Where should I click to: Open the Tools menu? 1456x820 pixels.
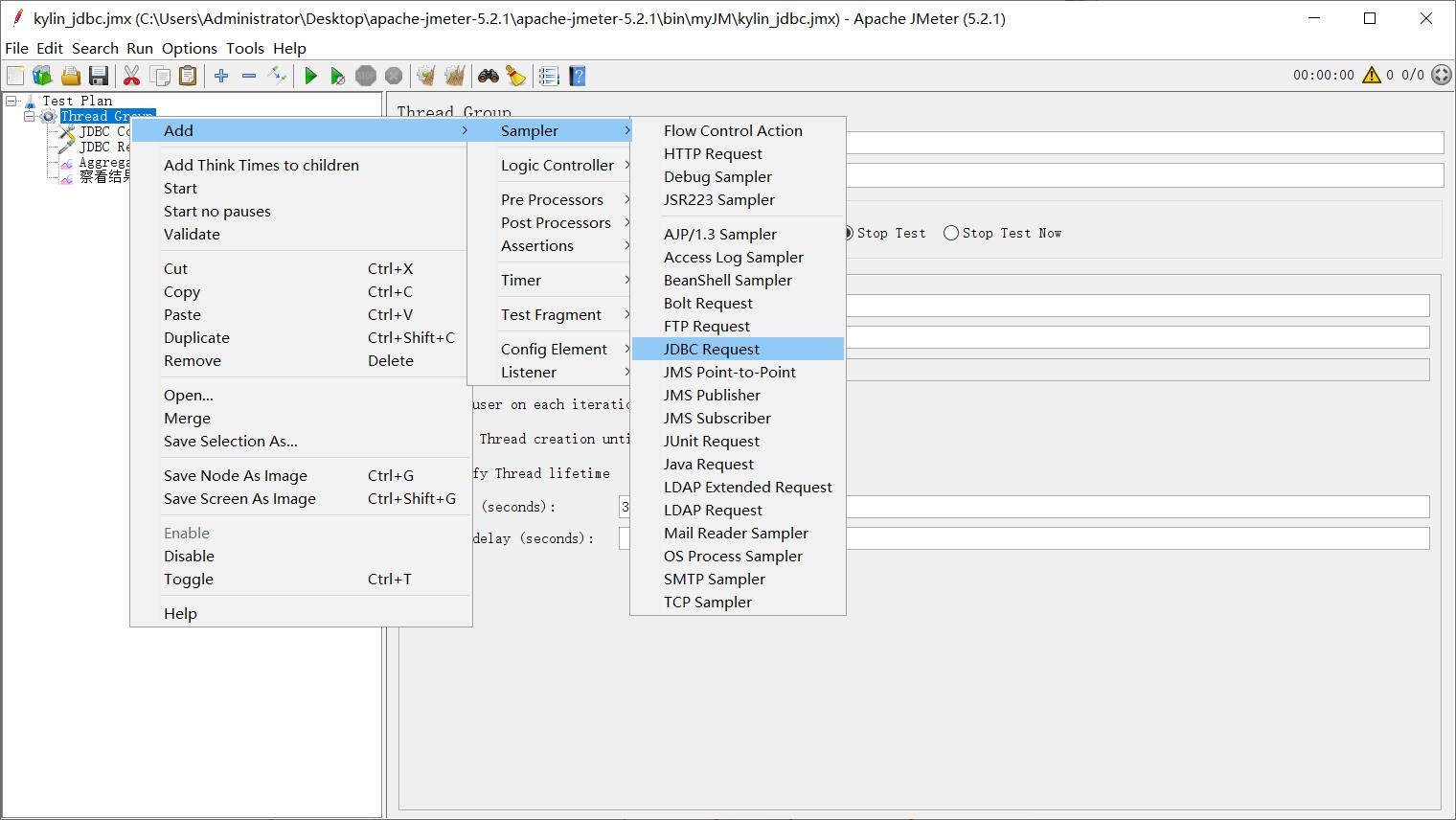coord(245,48)
